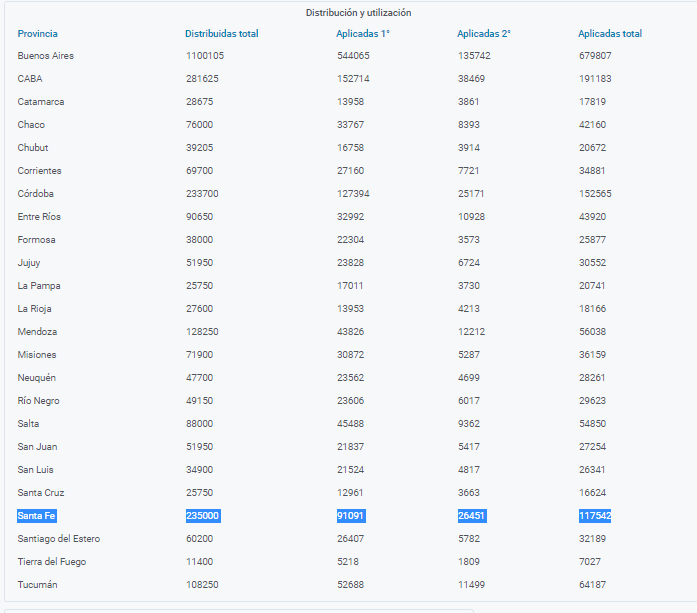Select the Entre Ríos province cell

(x=39, y=217)
